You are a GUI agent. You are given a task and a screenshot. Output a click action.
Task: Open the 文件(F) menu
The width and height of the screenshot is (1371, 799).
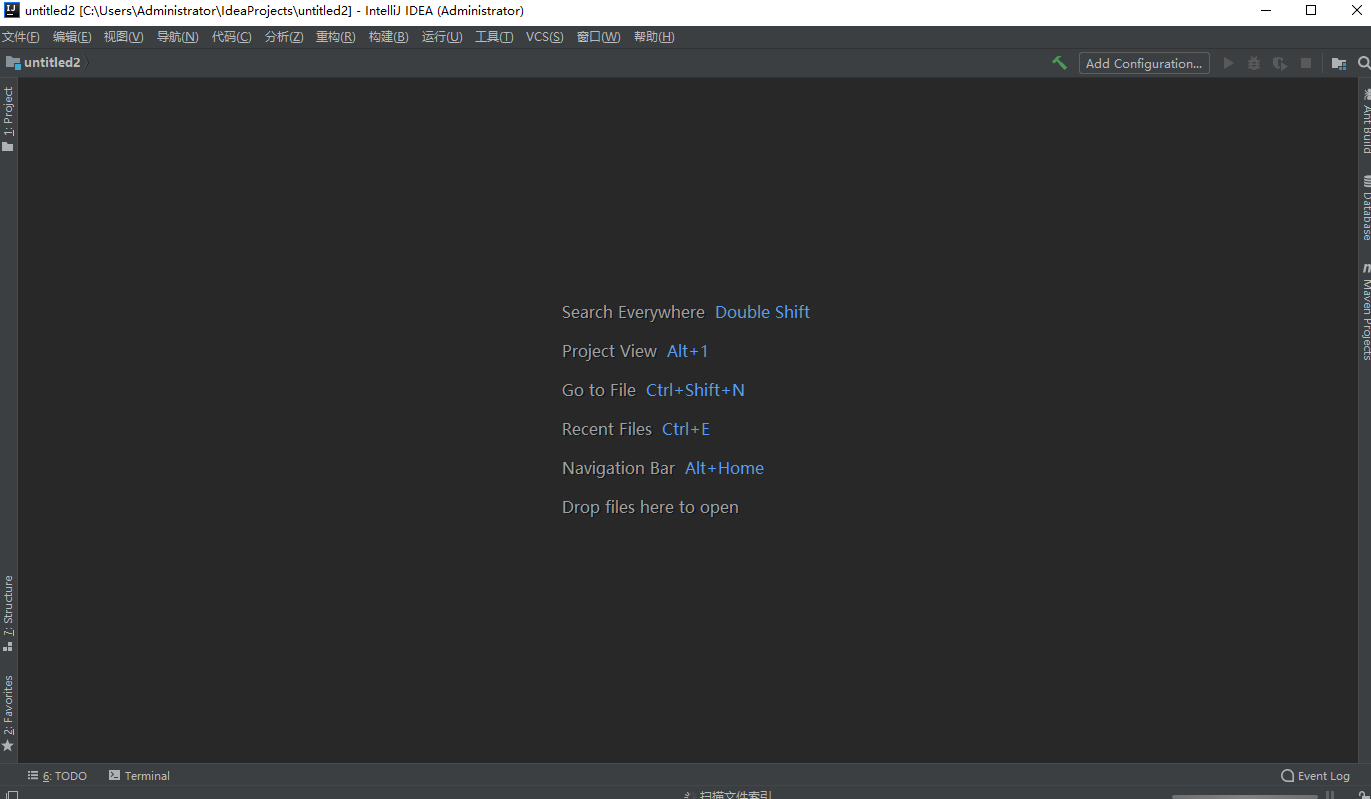coord(21,37)
